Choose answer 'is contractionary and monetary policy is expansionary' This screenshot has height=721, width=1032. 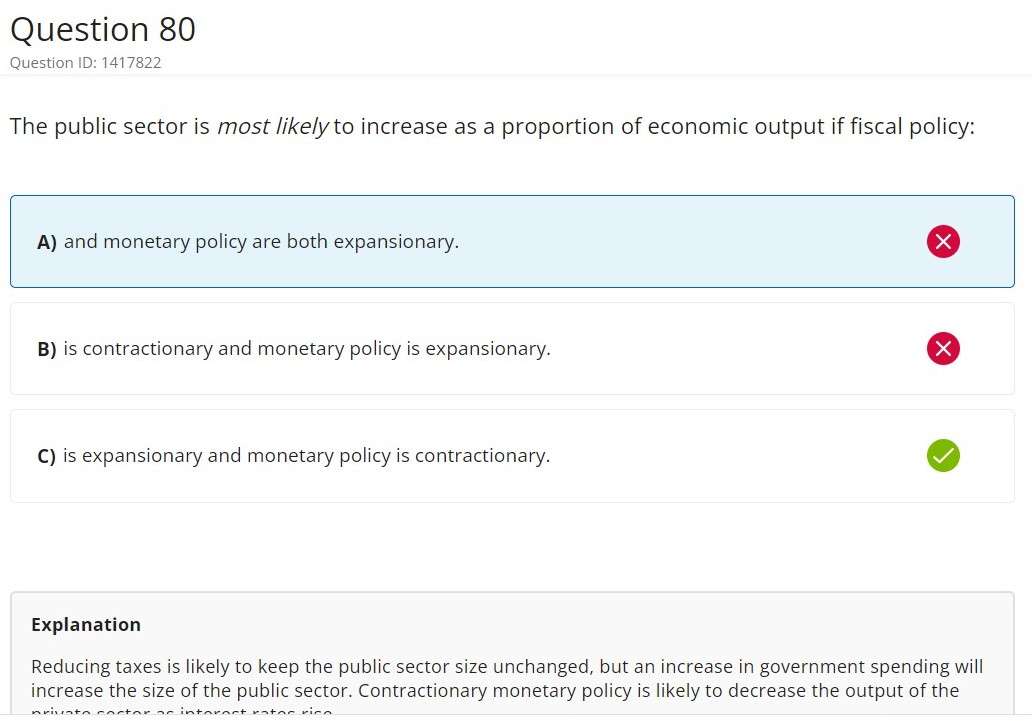pyautogui.click(x=306, y=349)
